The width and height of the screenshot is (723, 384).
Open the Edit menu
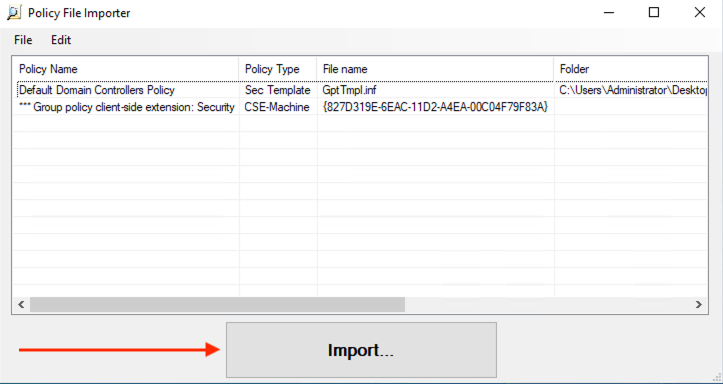pos(61,40)
